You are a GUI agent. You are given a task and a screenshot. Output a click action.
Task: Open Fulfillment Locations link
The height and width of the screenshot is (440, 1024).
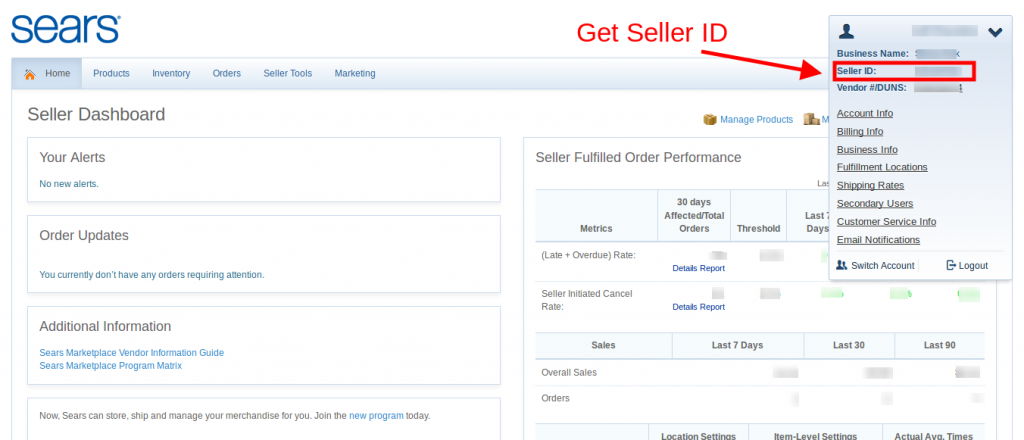[x=882, y=167]
